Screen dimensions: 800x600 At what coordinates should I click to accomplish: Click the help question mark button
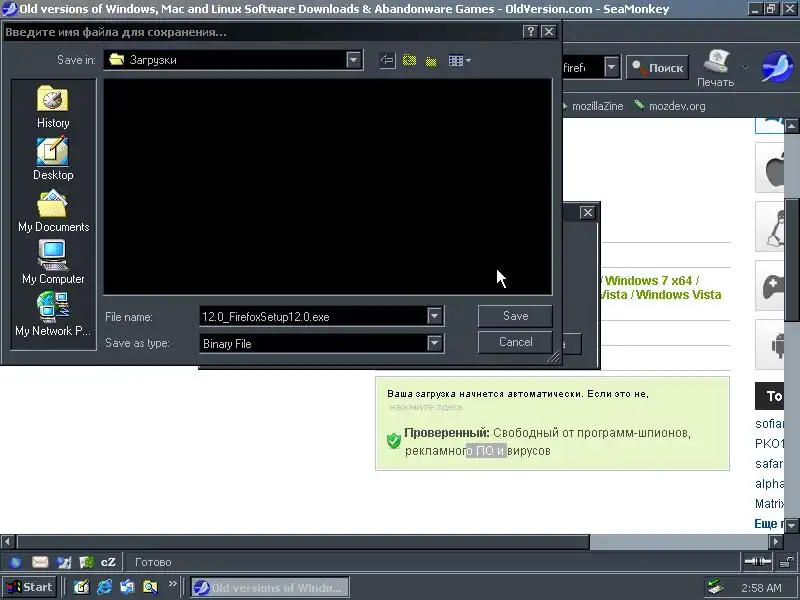coord(531,32)
